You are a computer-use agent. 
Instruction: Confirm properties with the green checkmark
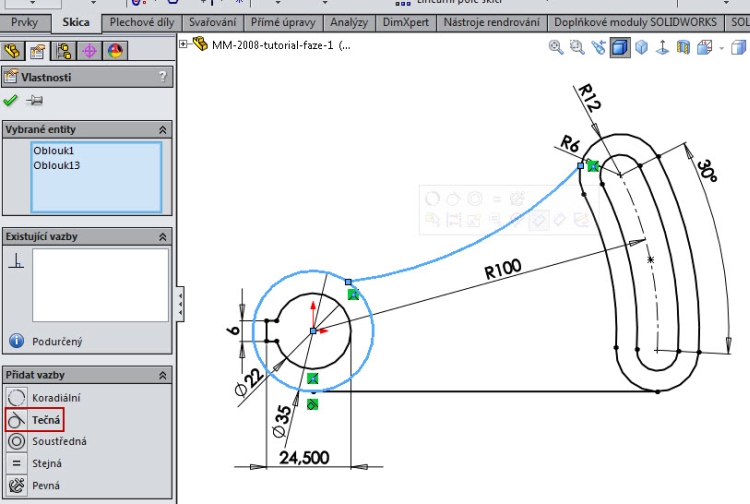(x=10, y=100)
